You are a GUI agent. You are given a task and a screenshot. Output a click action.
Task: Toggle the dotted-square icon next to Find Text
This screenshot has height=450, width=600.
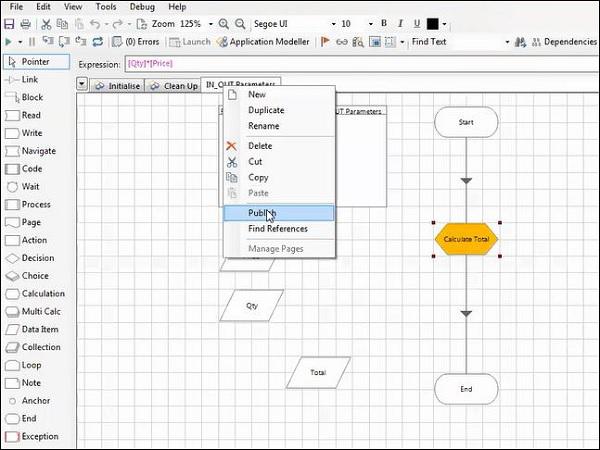[390, 42]
